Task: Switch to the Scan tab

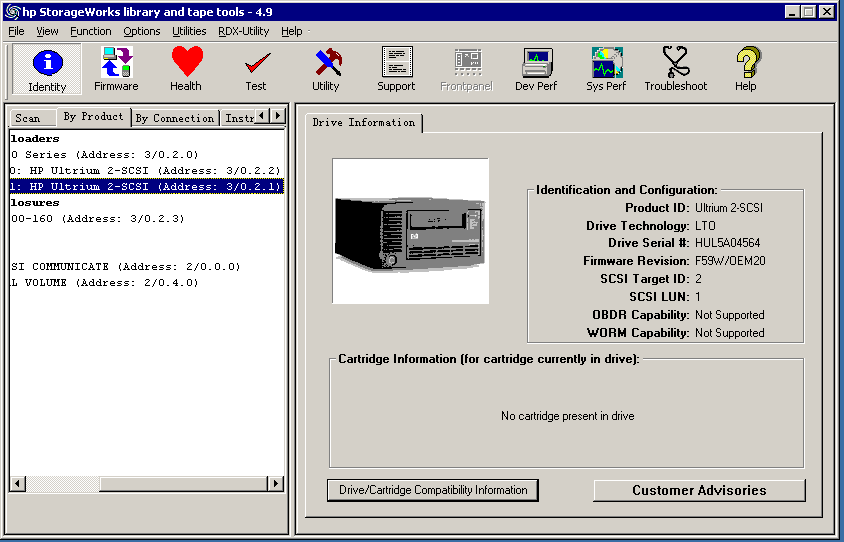Action: click(32, 118)
